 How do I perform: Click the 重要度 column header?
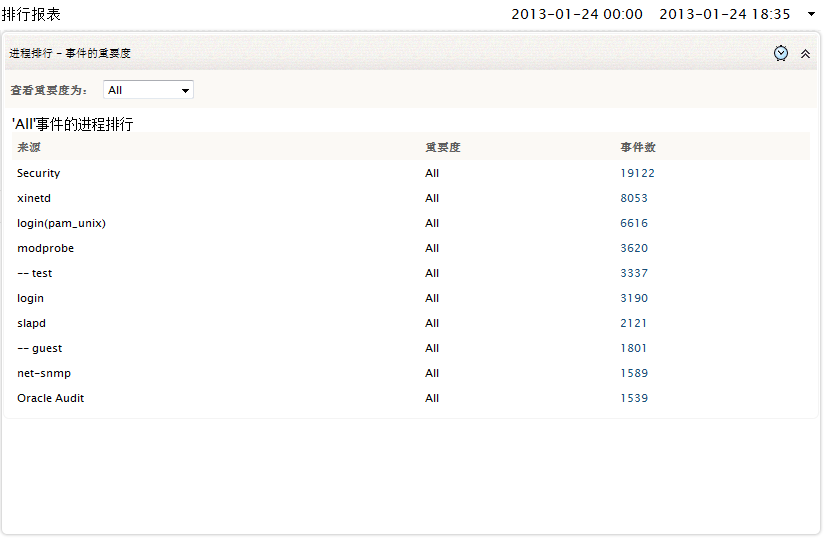(442, 147)
